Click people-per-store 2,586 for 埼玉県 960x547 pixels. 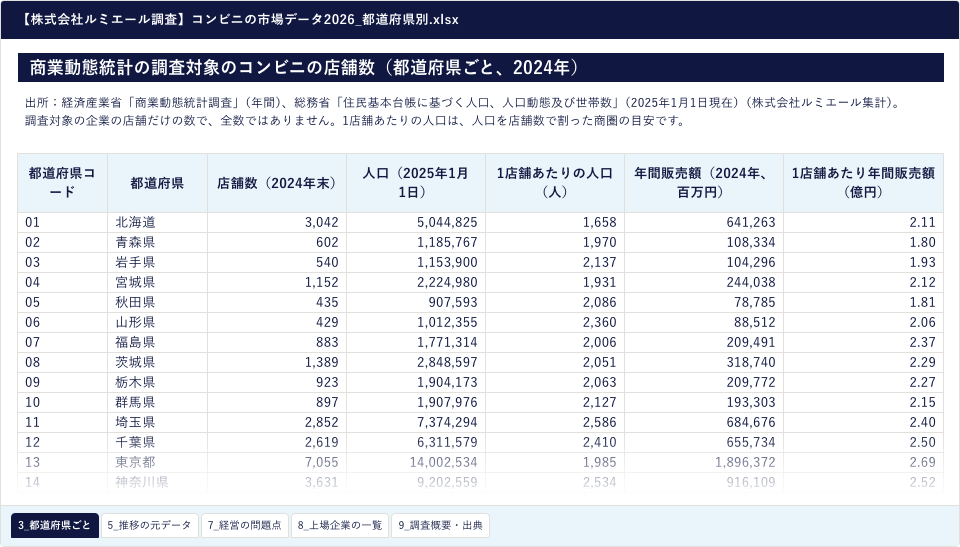coord(555,423)
